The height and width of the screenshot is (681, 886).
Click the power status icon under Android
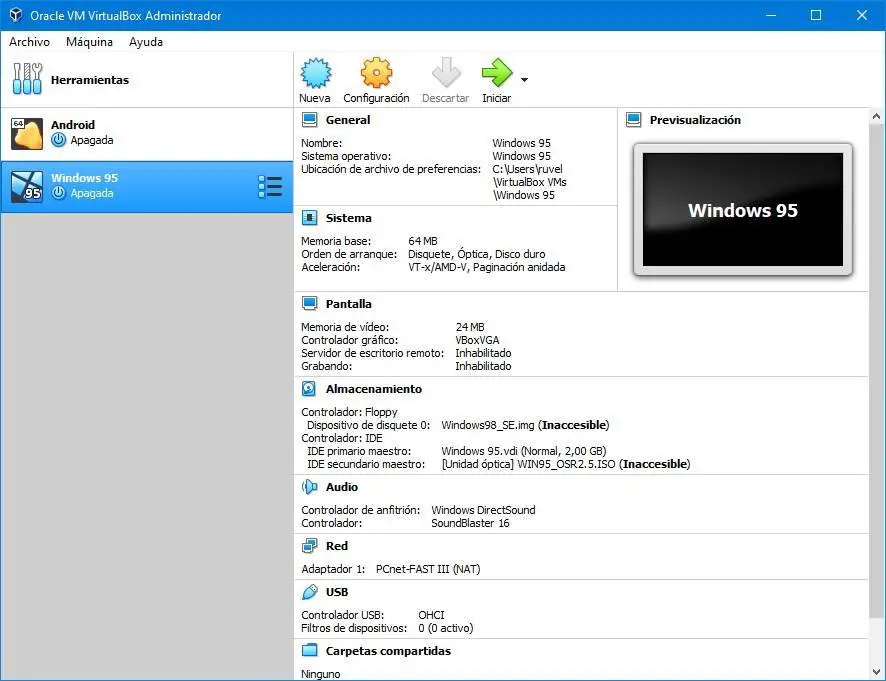58,140
